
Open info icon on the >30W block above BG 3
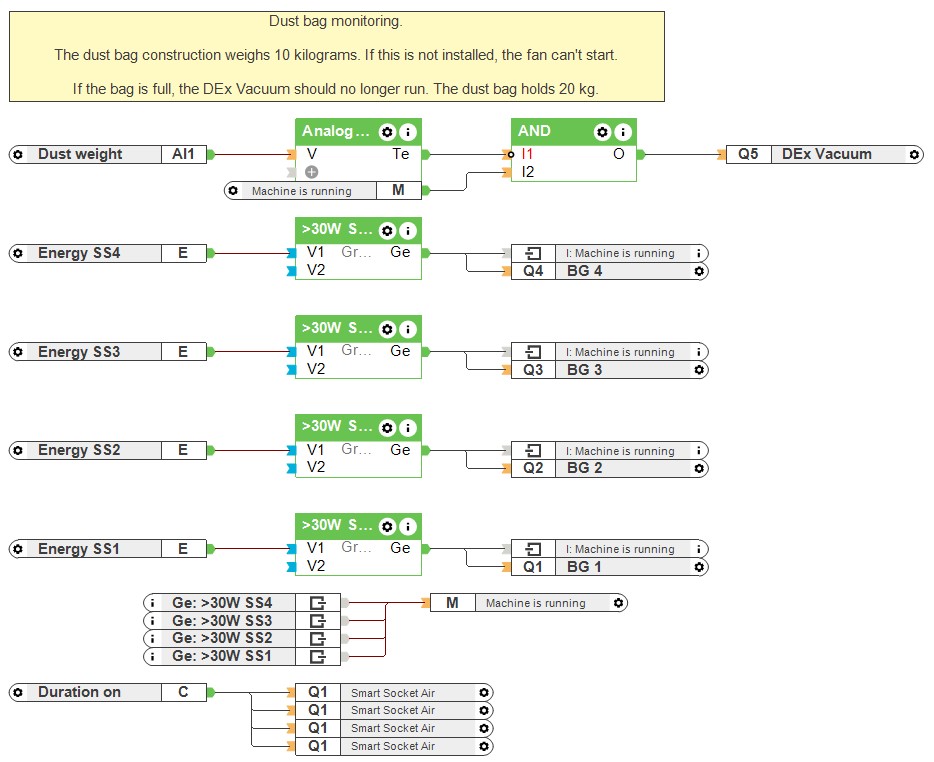click(408, 329)
